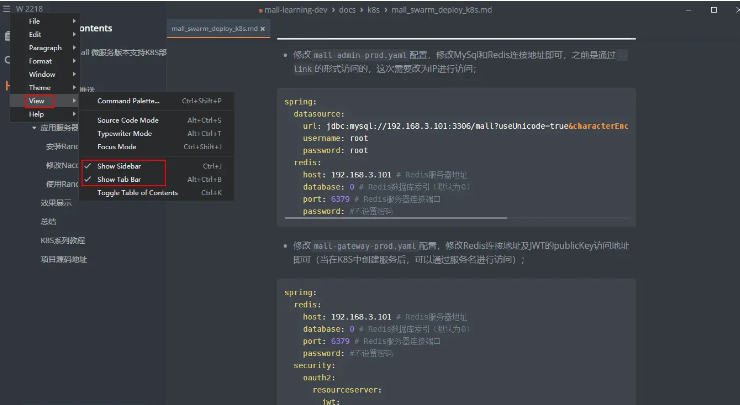The image size is (740, 405).
Task: Click the hamburger menu icon
Action: [x=6, y=8]
